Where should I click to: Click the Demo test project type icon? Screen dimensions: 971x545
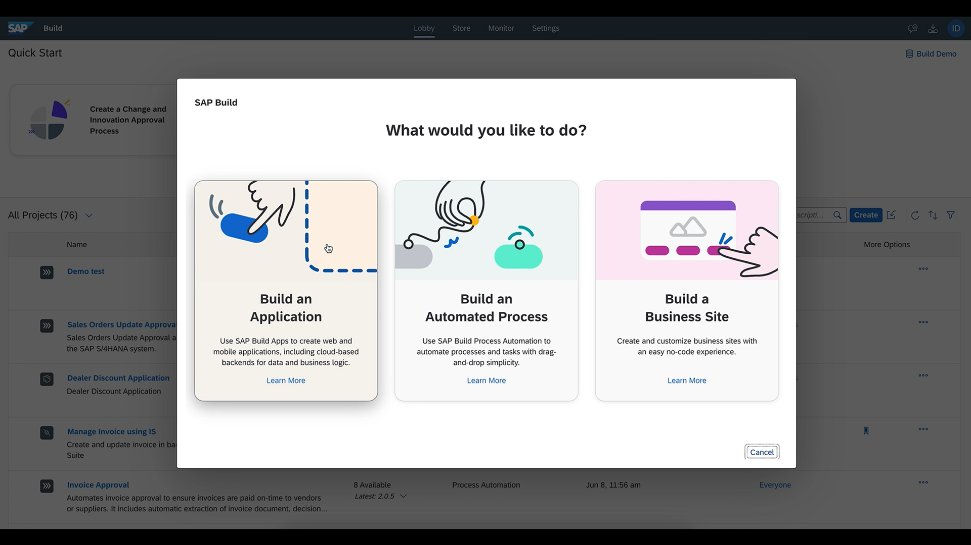[x=46, y=272]
